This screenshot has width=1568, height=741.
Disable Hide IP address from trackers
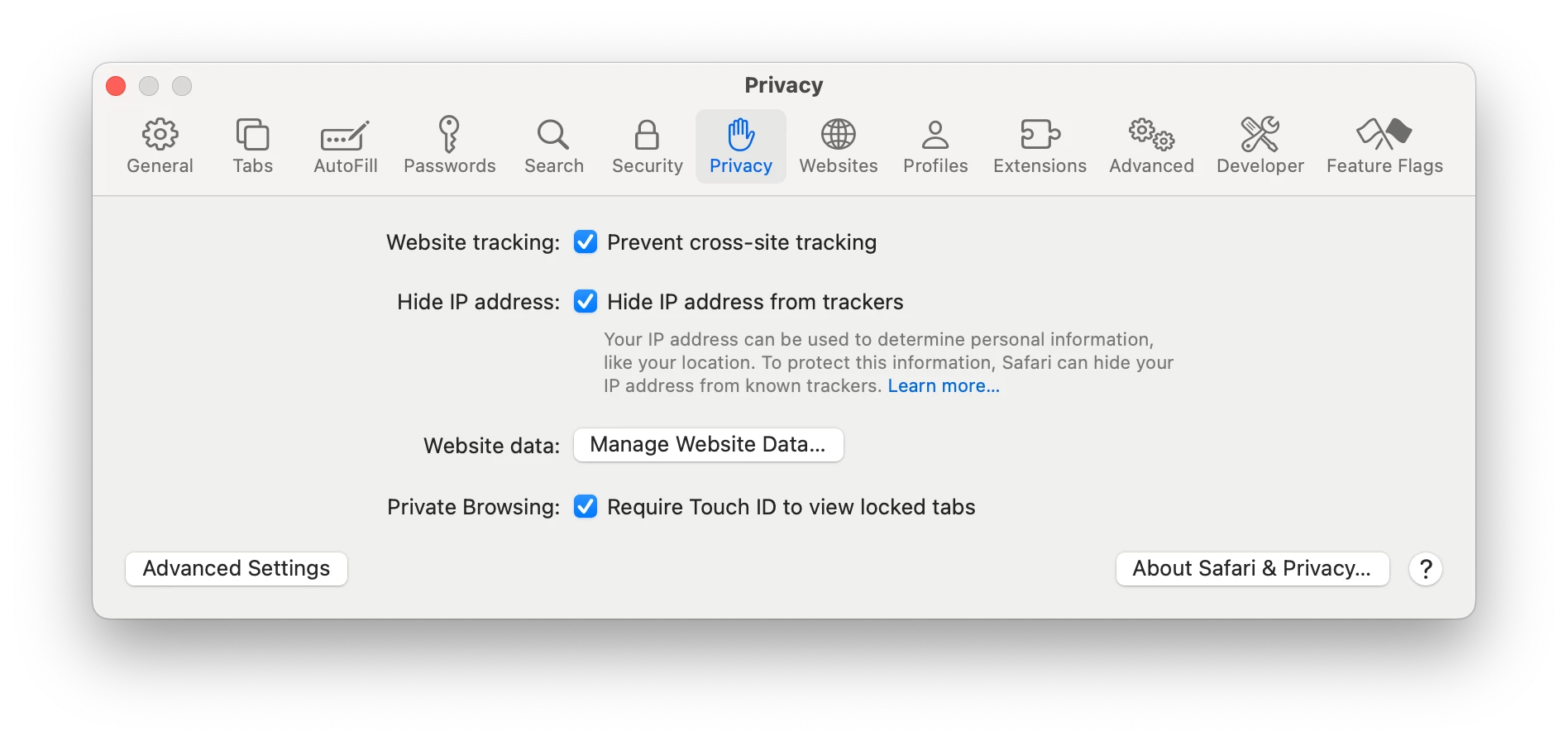coord(586,302)
